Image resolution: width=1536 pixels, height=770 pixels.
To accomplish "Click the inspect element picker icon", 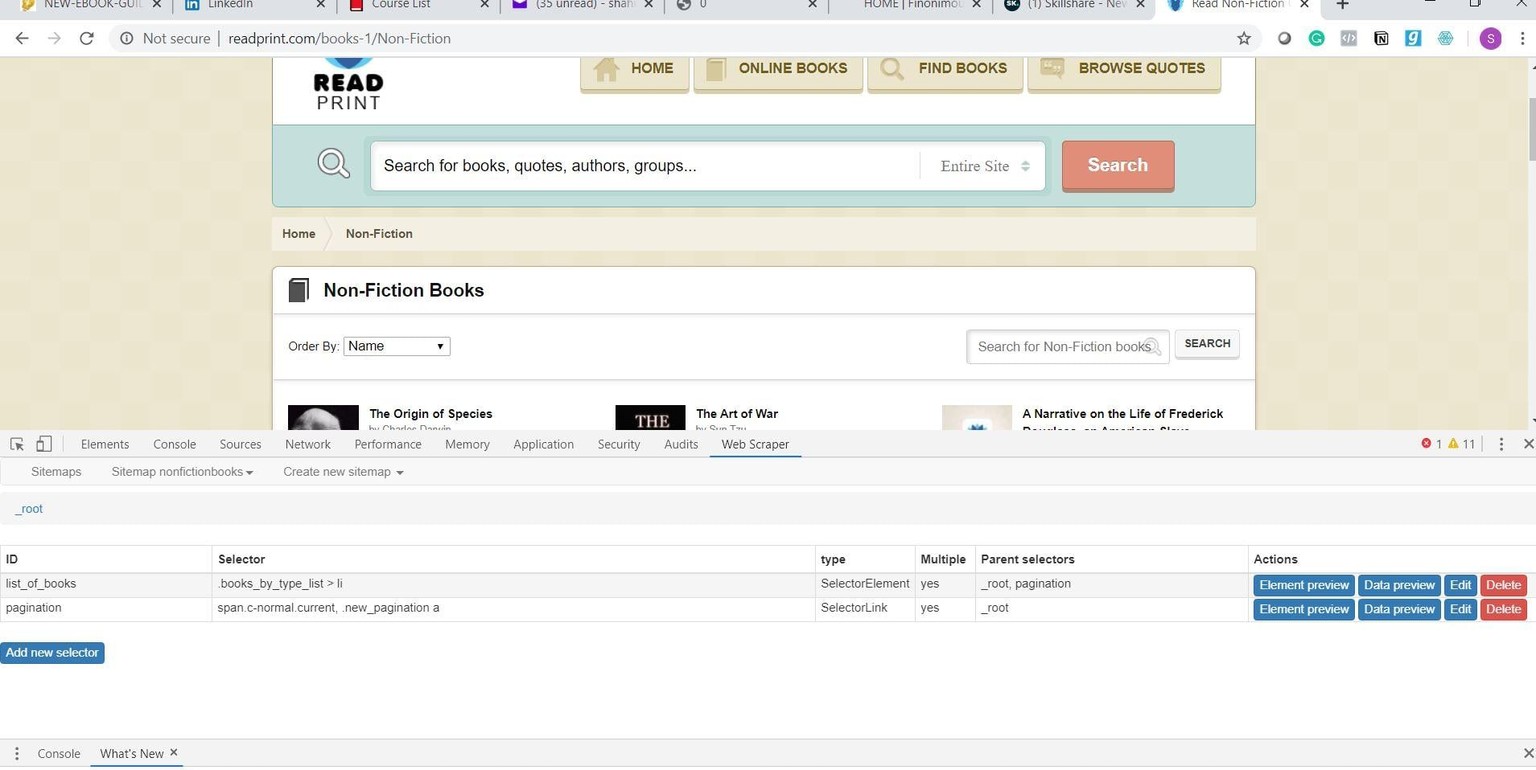I will tap(17, 444).
